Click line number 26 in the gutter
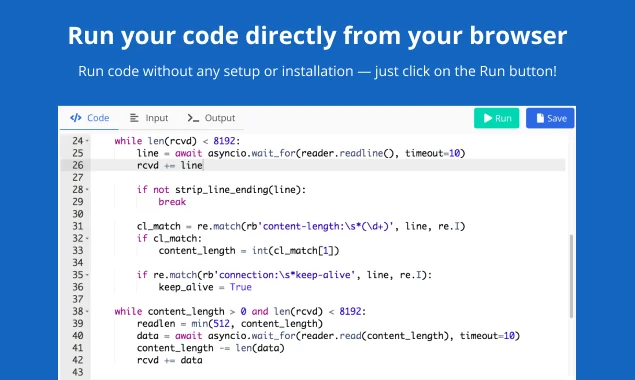The width and height of the screenshot is (635, 380). point(78,165)
